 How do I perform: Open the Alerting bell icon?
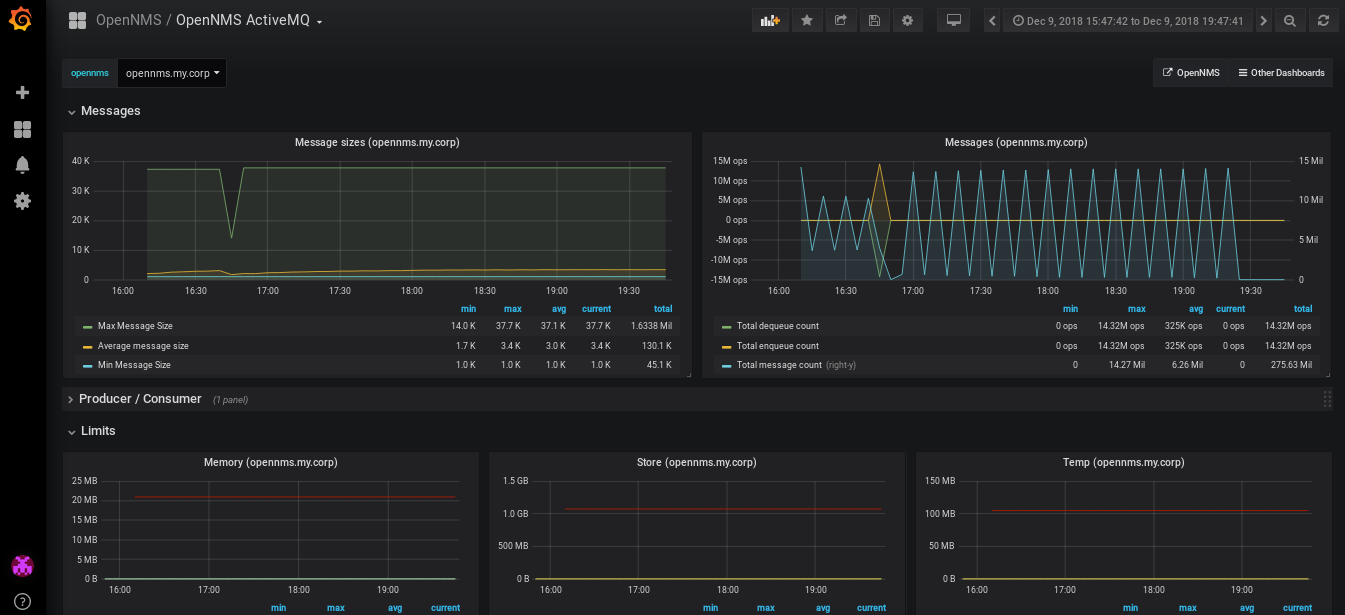[x=22, y=165]
